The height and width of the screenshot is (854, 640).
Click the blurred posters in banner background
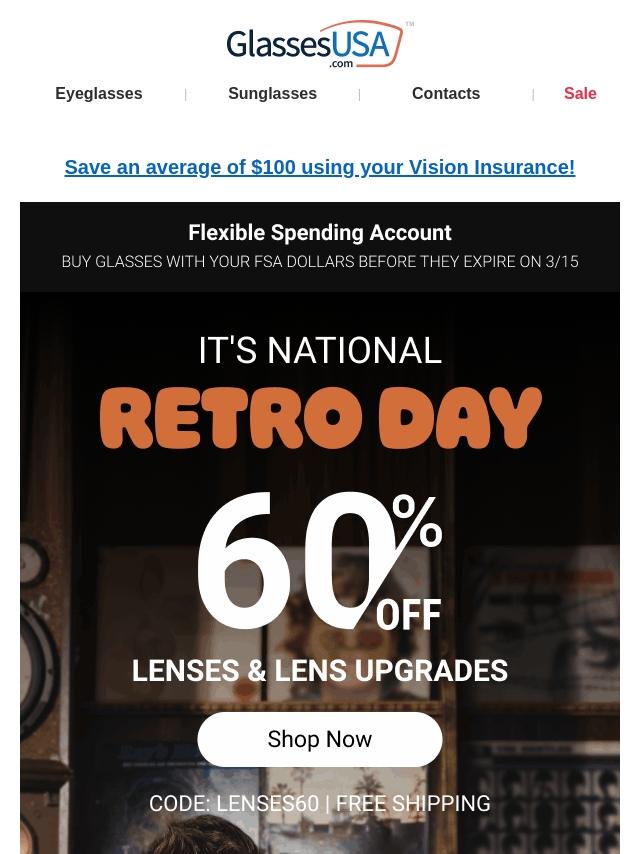click(x=537, y=626)
